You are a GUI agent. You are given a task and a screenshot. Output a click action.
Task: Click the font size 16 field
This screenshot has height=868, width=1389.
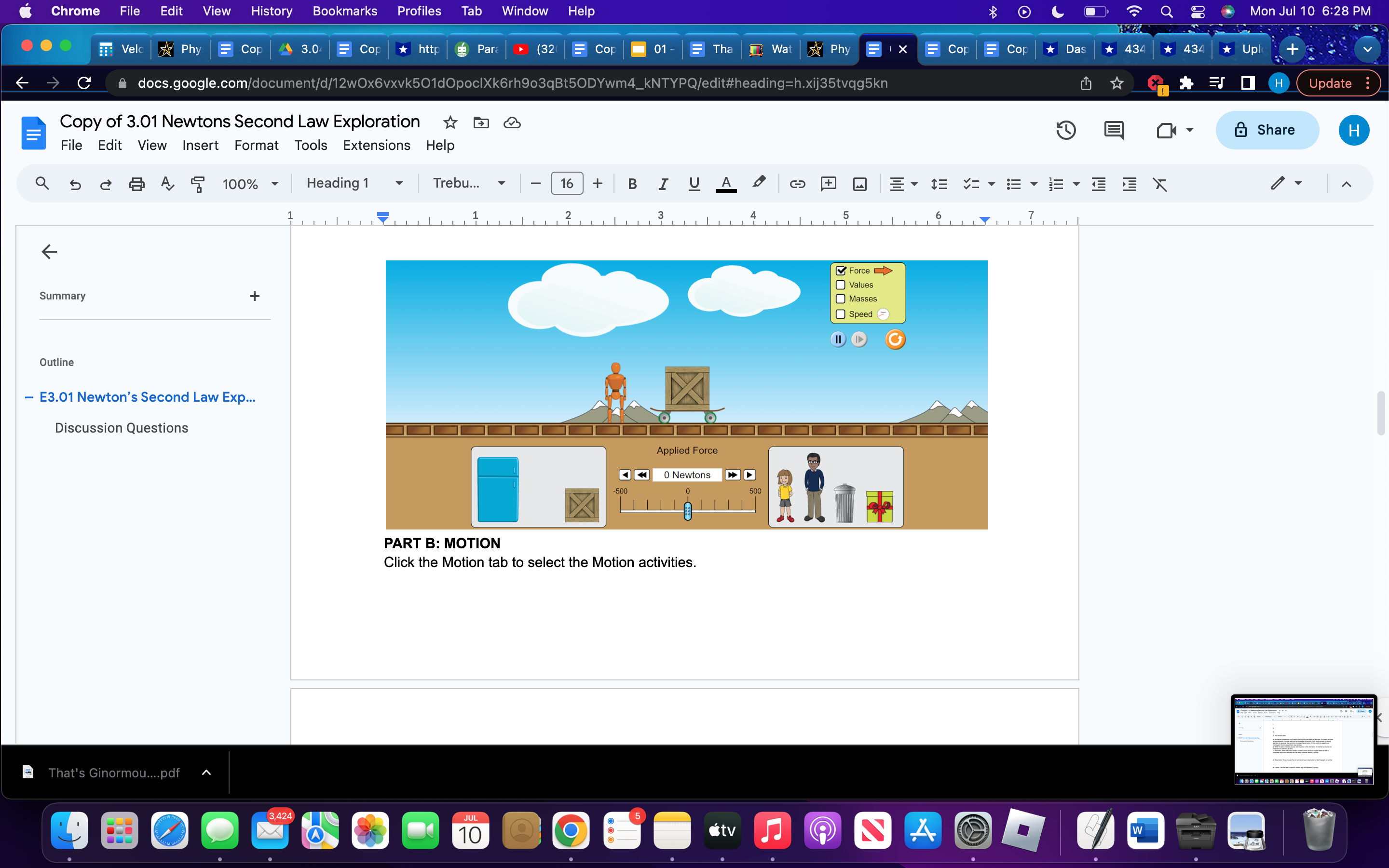click(x=567, y=184)
